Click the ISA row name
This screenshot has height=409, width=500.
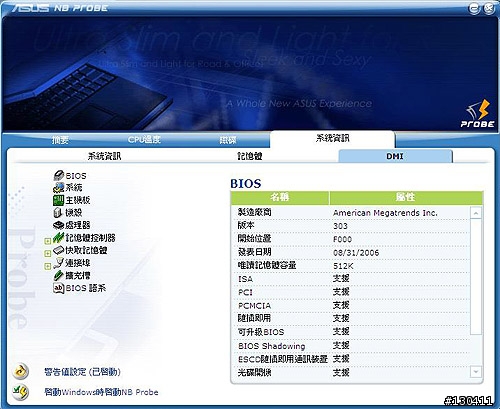pyautogui.click(x=245, y=279)
